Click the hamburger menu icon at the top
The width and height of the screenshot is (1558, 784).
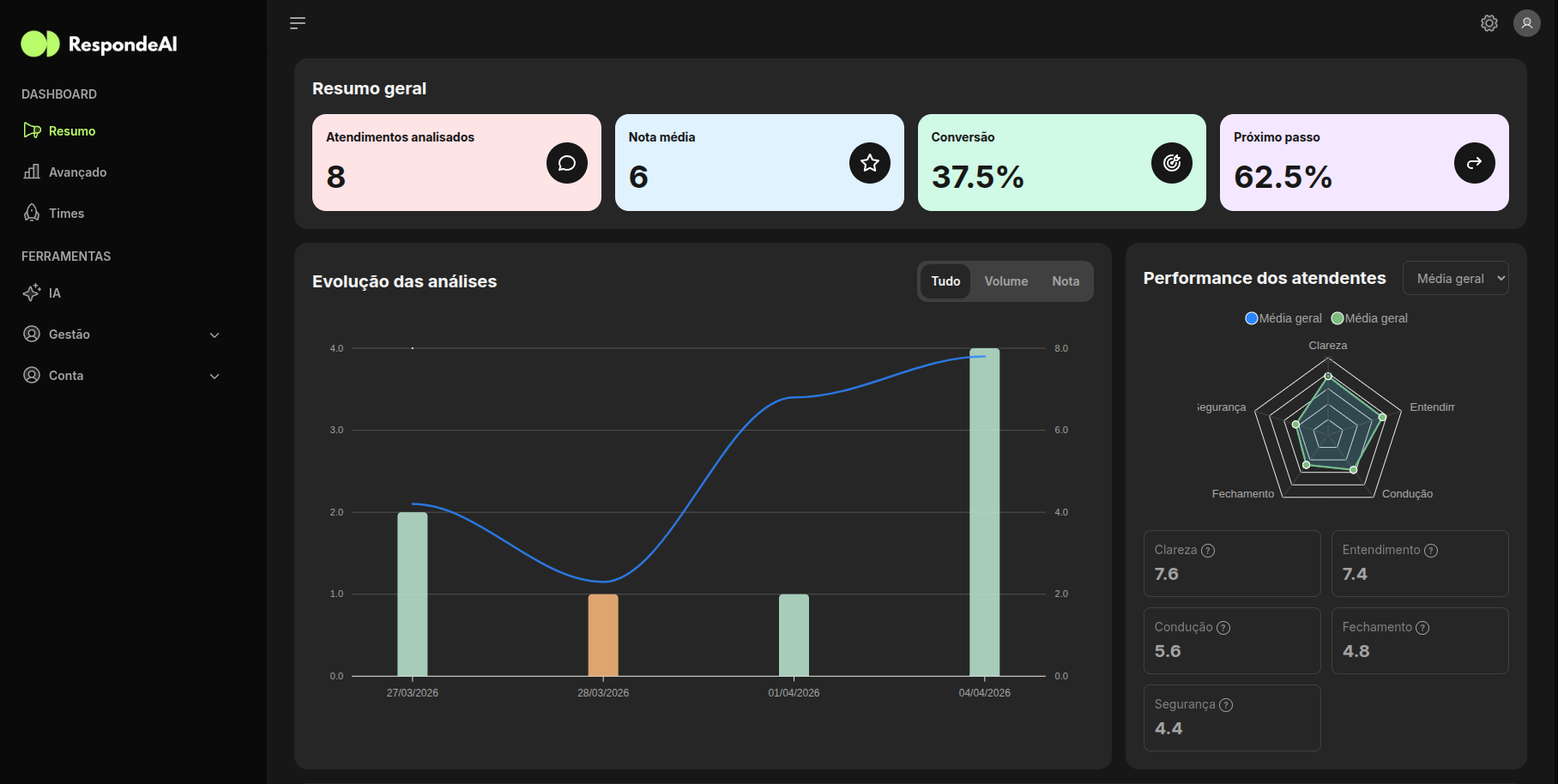coord(297,22)
